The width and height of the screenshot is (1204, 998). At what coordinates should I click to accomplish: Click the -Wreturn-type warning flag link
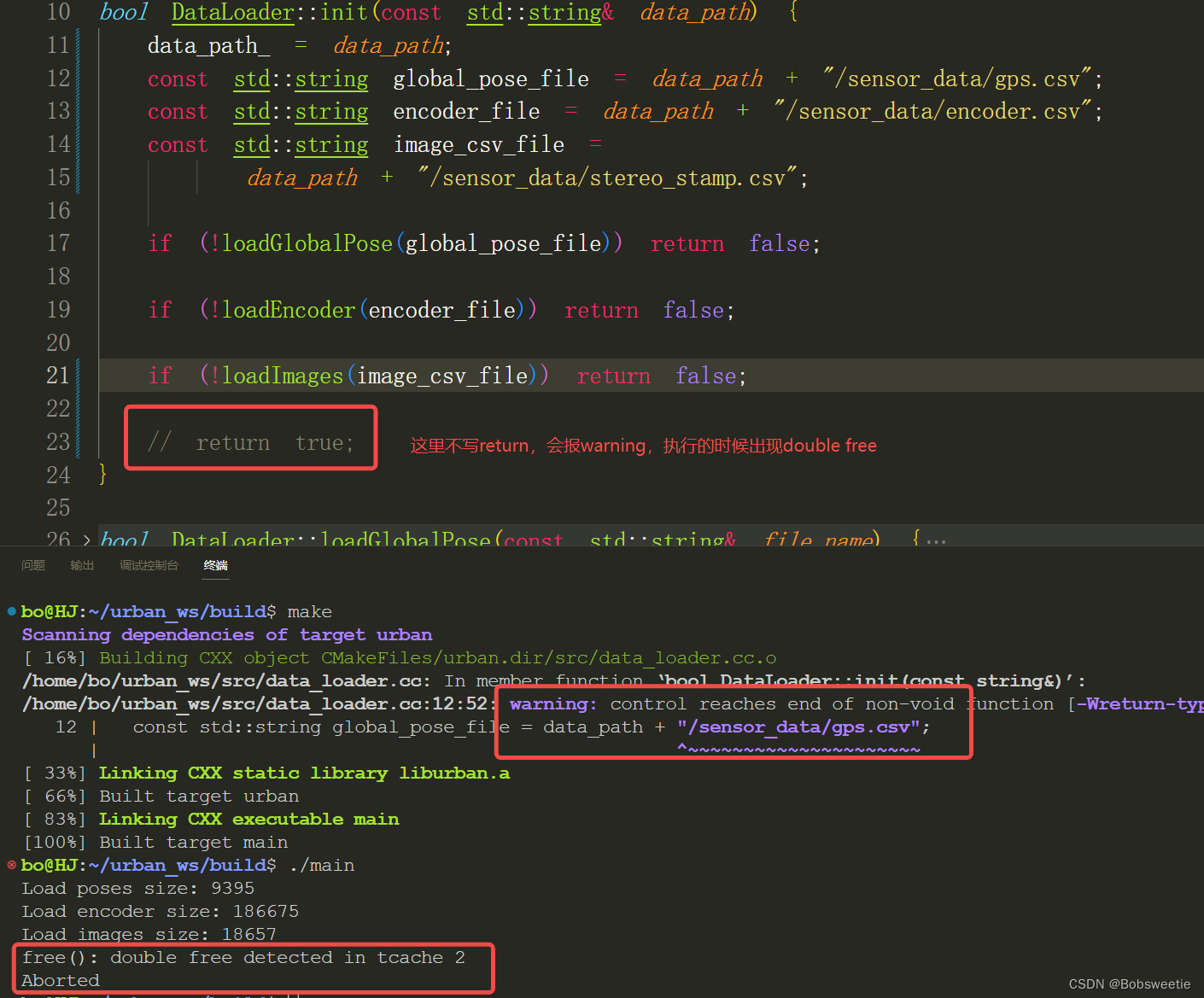click(1139, 703)
